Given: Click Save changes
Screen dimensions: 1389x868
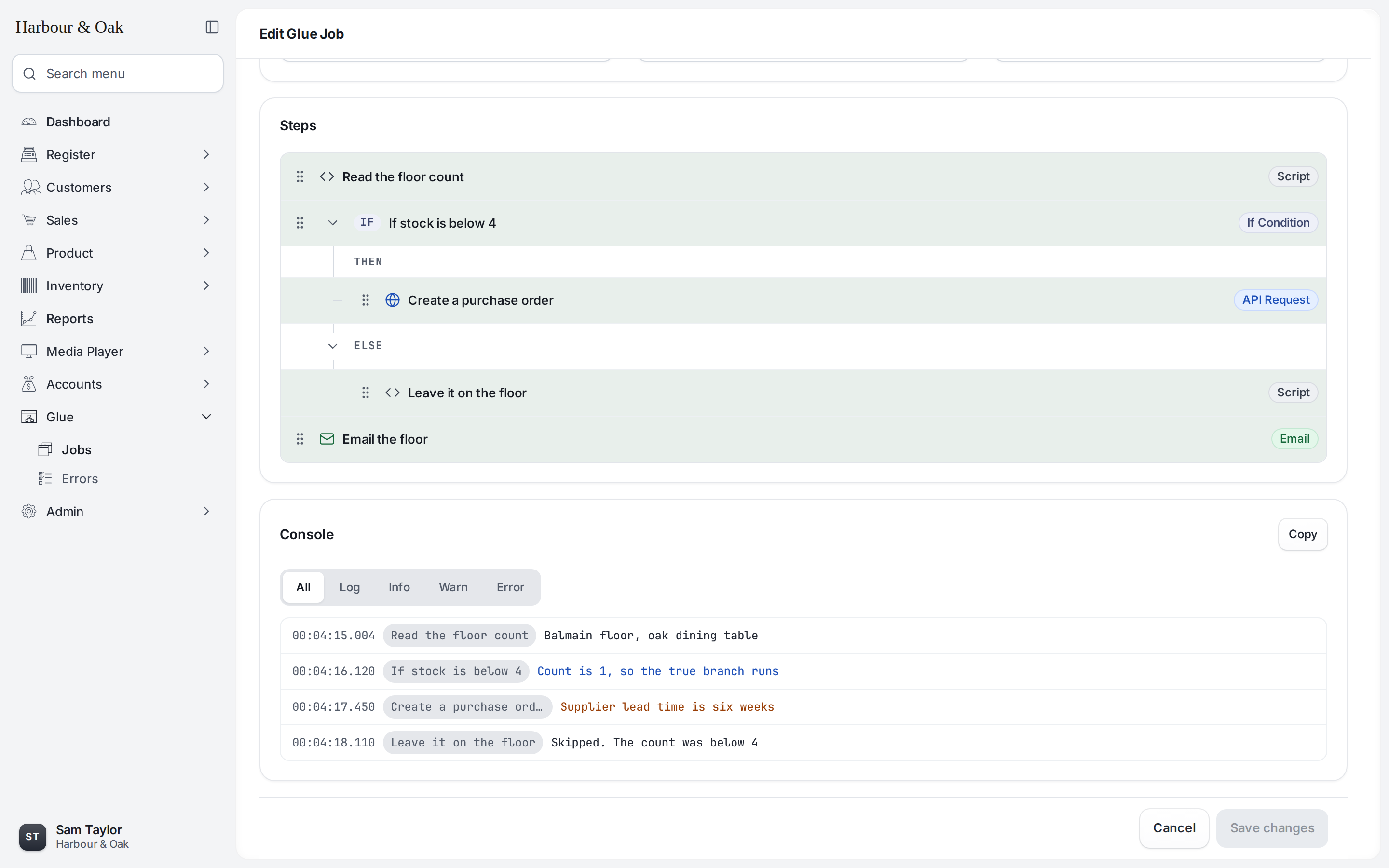Looking at the screenshot, I should point(1272,828).
